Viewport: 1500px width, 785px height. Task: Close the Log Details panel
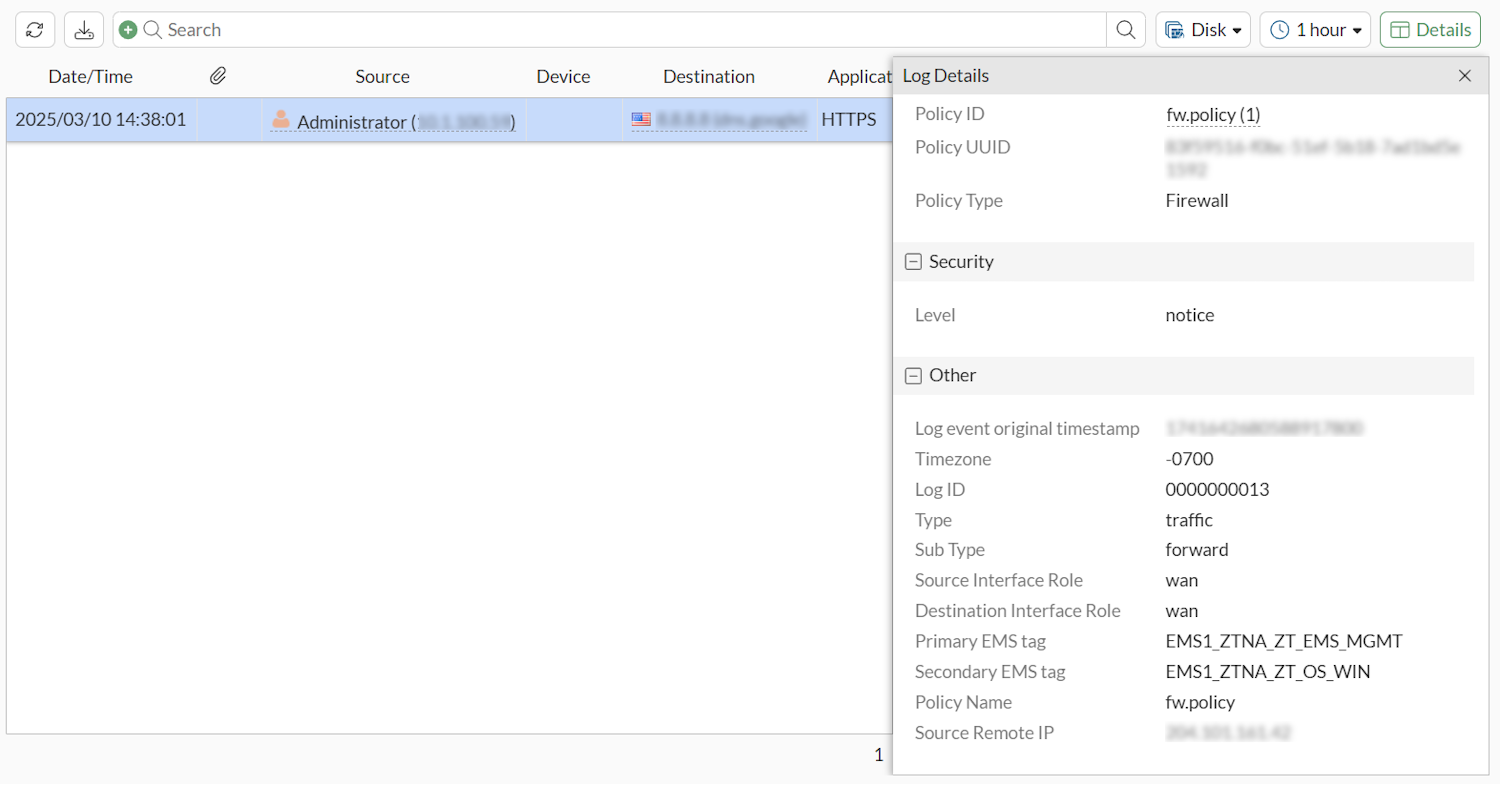coord(1465,75)
